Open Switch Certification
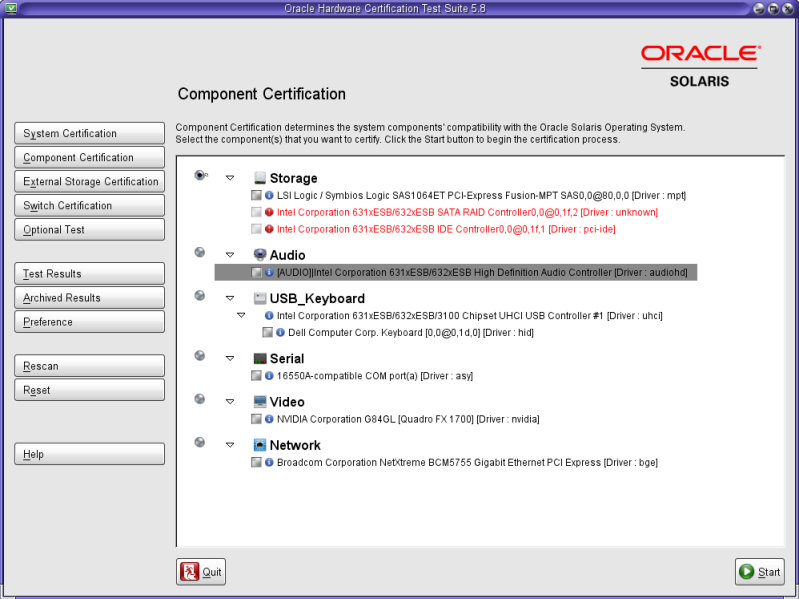Image resolution: width=799 pixels, height=599 pixels. (90, 205)
